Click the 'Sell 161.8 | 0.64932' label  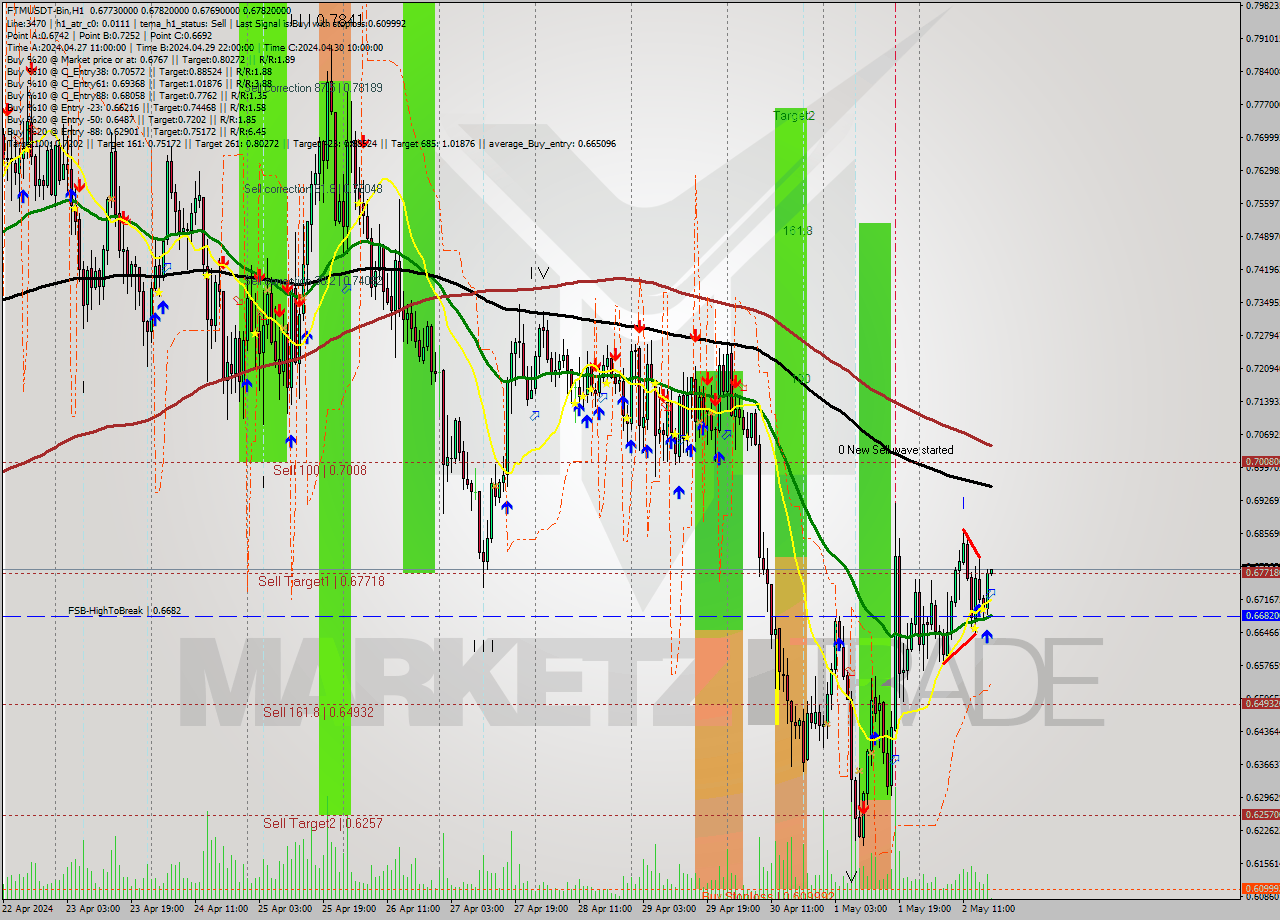pos(318,712)
